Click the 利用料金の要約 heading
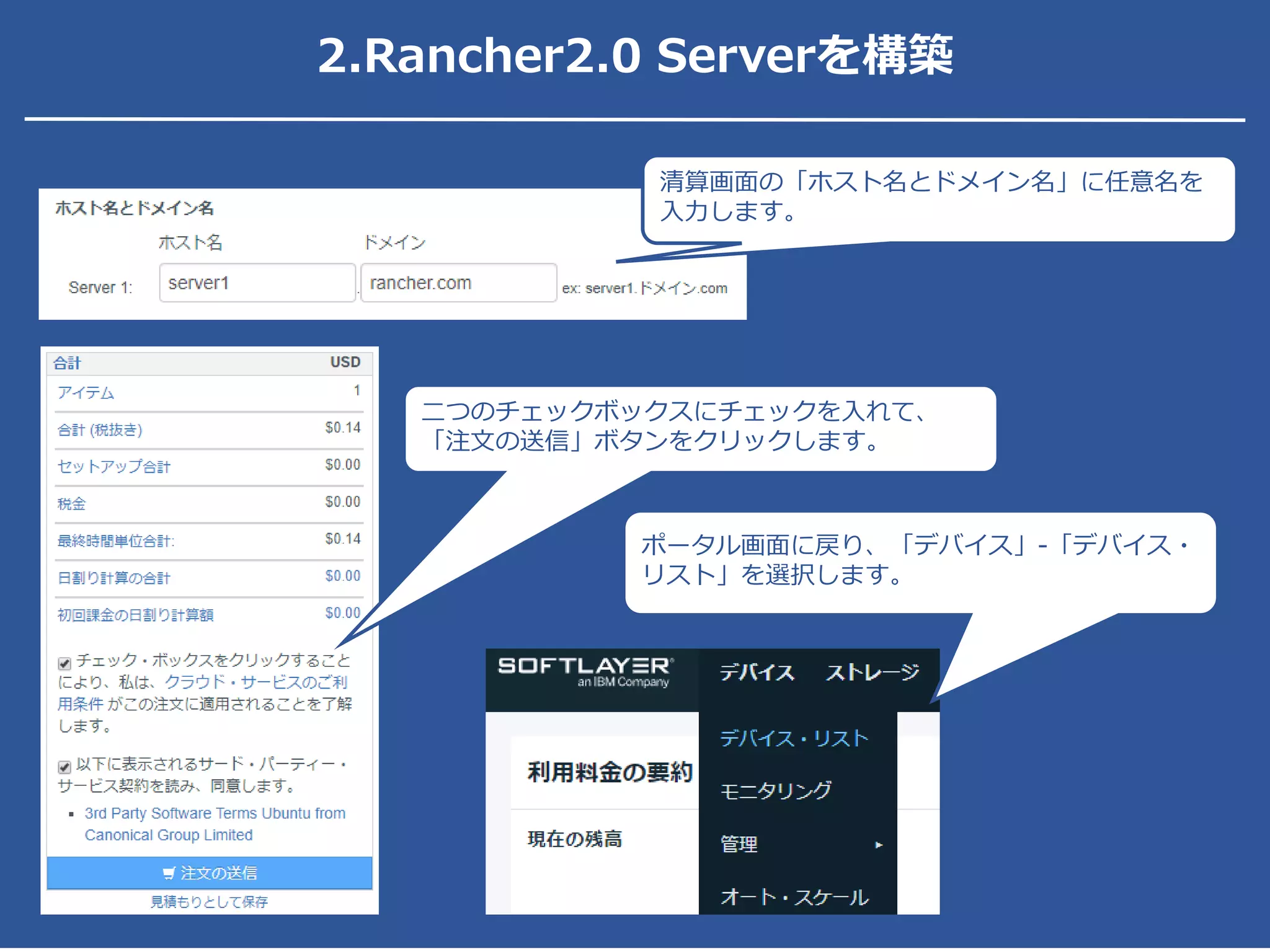The width and height of the screenshot is (1270, 952). [610, 772]
